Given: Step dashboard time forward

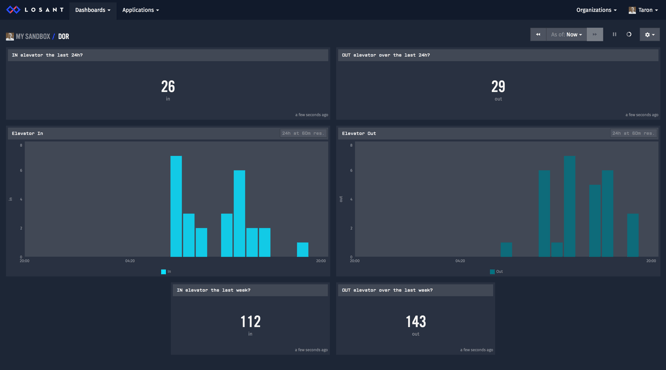Looking at the screenshot, I should tap(595, 34).
